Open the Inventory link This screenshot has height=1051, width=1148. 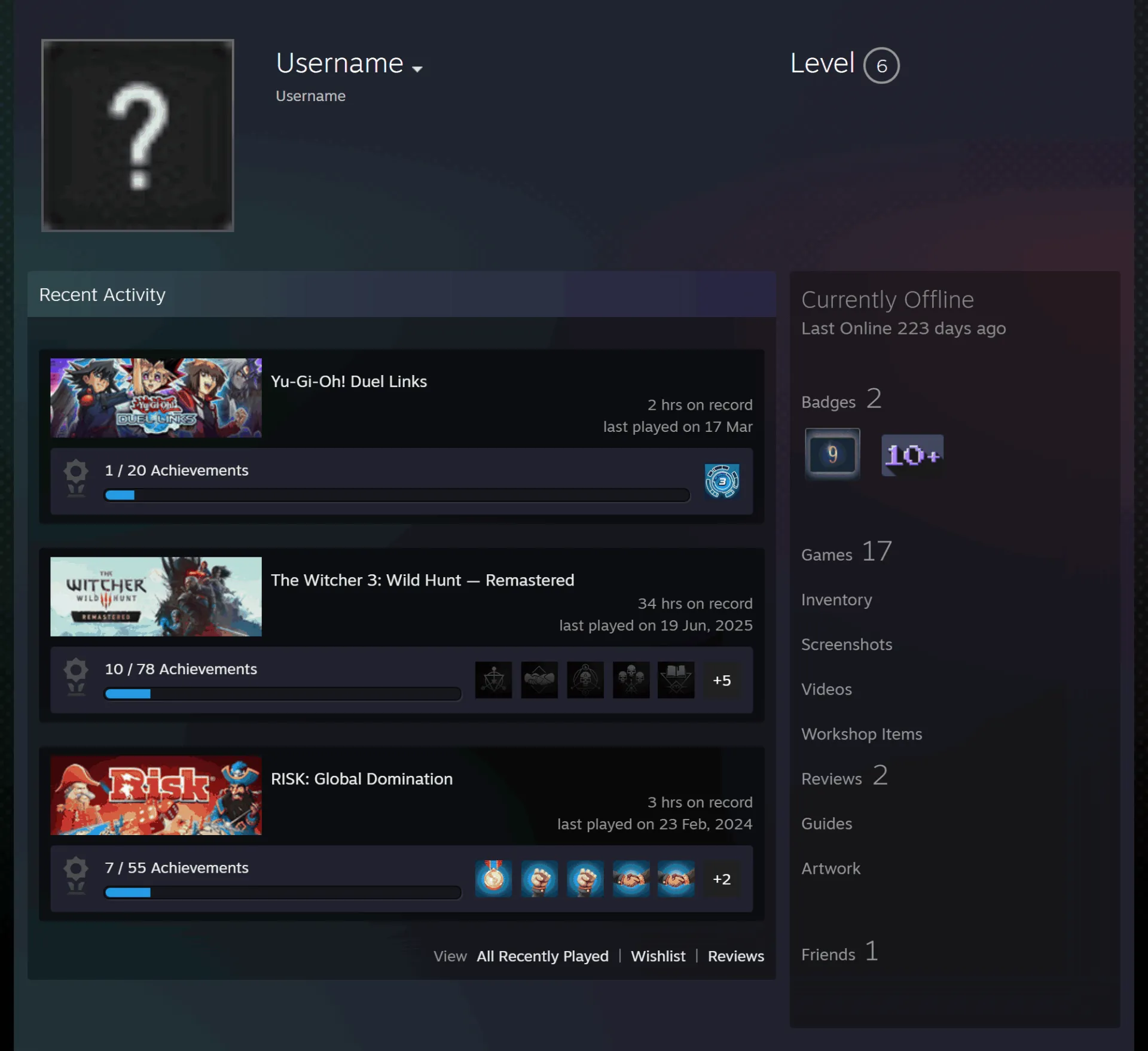pyautogui.click(x=836, y=599)
